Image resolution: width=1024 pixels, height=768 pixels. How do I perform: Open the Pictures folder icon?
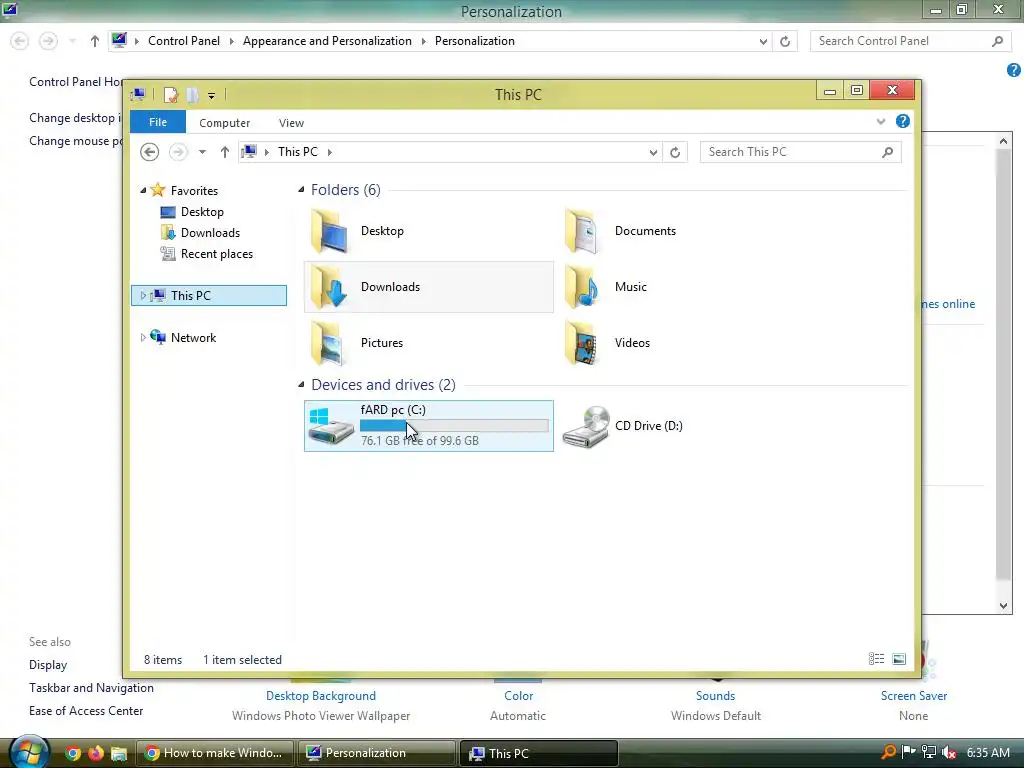[x=328, y=343]
